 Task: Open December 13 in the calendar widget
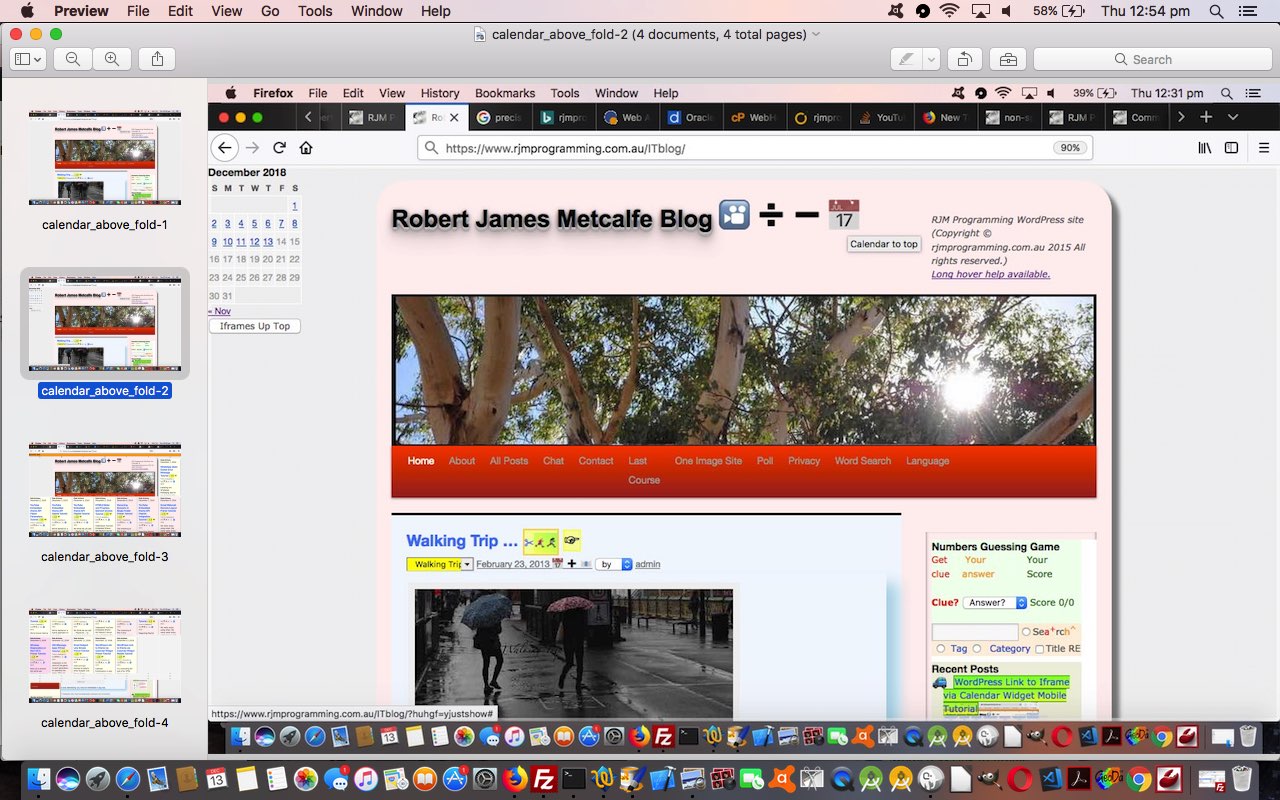[268, 241]
